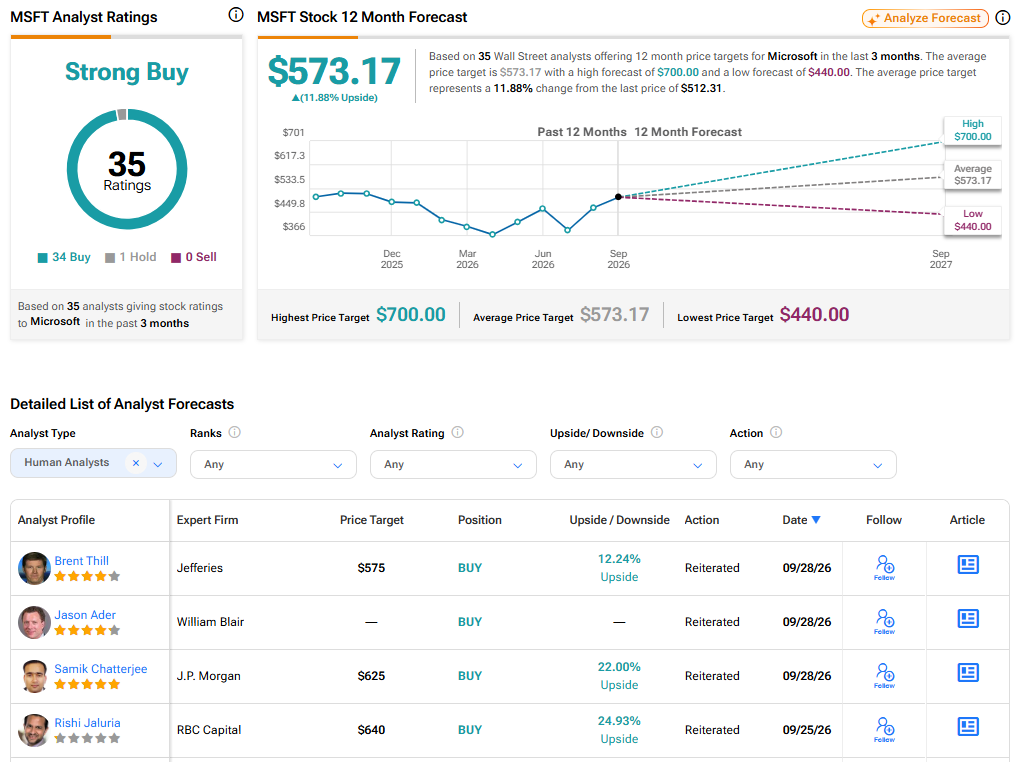Open the Ranks dropdown
Image resolution: width=1016 pixels, height=762 pixels.
[273, 465]
